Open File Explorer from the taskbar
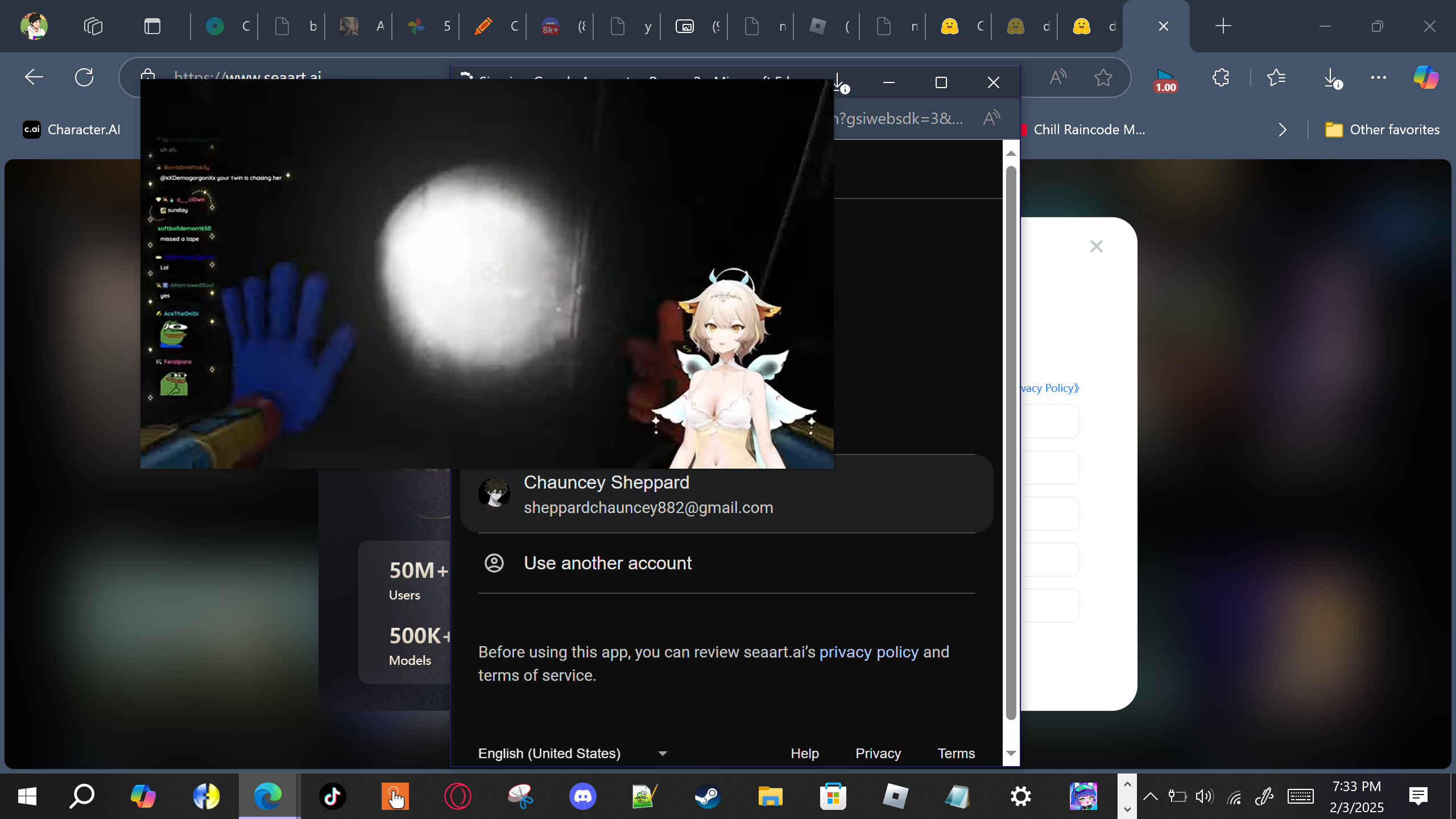Image resolution: width=1456 pixels, height=819 pixels. (x=771, y=796)
